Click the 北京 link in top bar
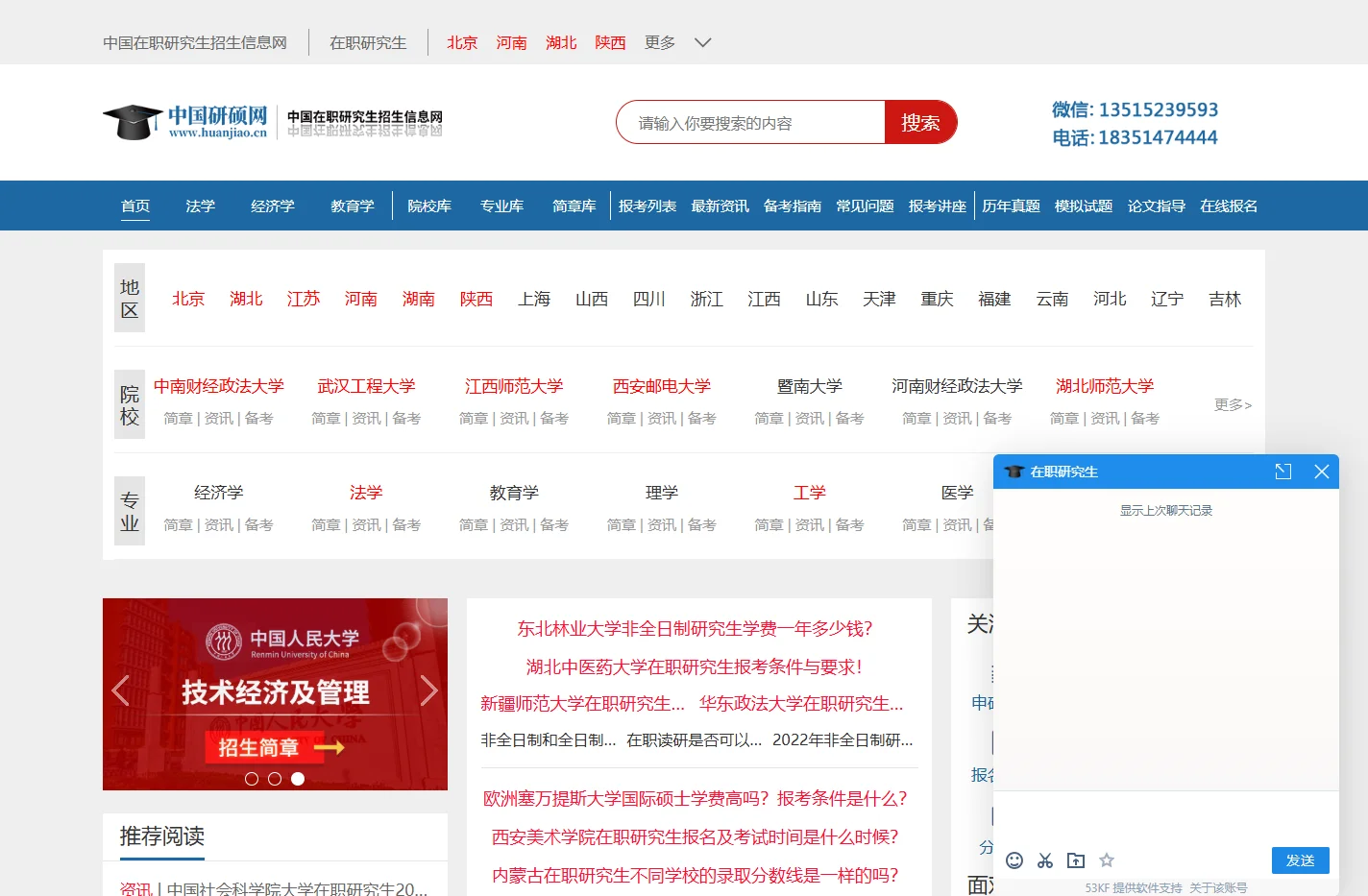Viewport: 1368px width, 896px height. pos(462,42)
